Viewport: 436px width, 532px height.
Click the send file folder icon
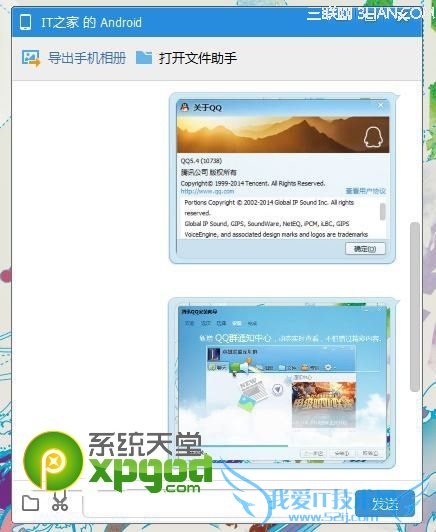pyautogui.click(x=31, y=502)
